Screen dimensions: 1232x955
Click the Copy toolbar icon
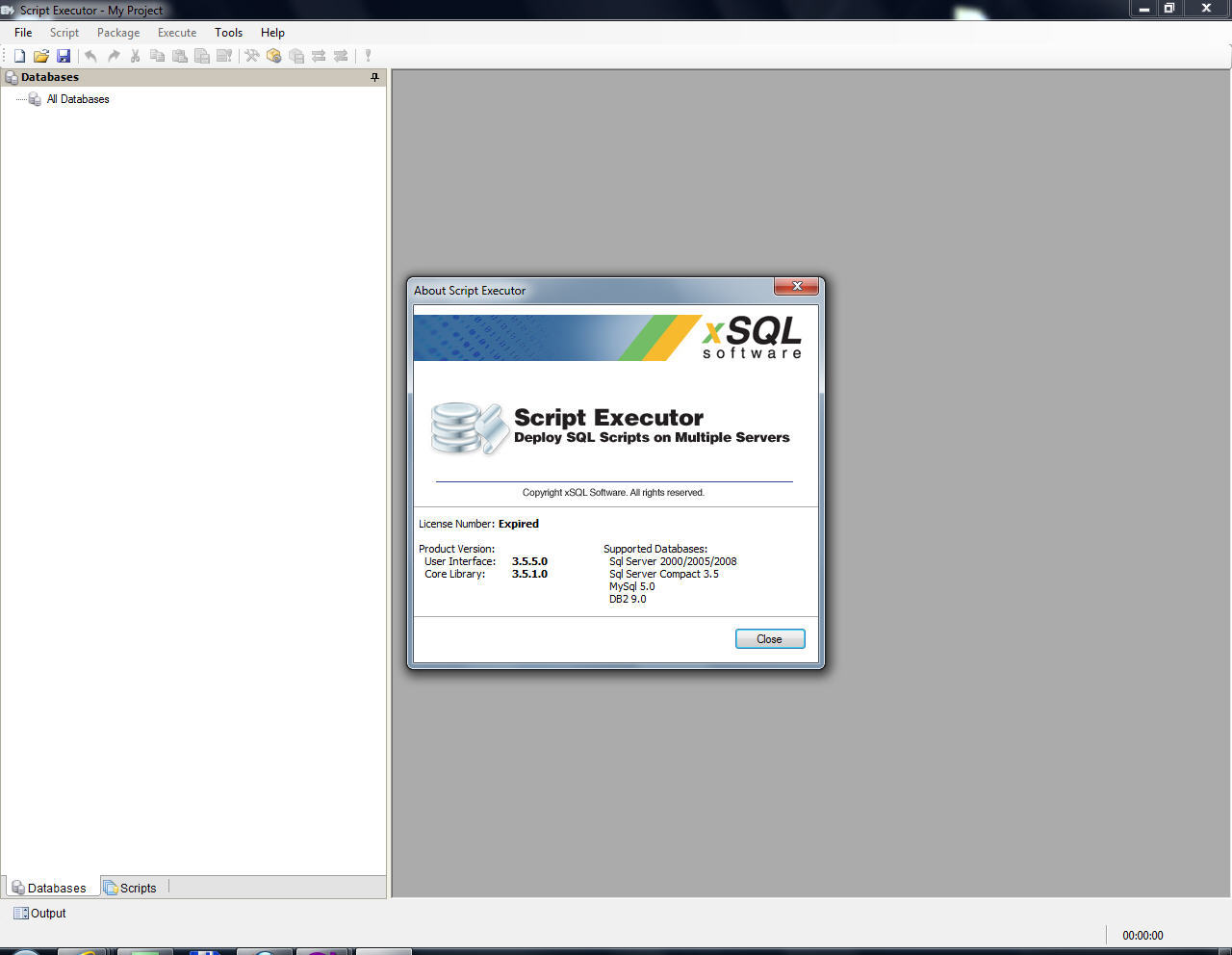click(x=157, y=56)
